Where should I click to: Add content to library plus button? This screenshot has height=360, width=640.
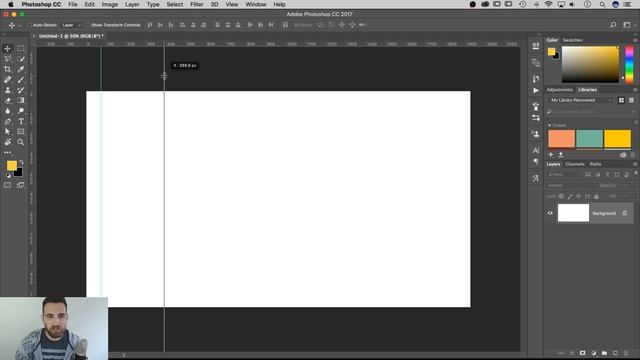click(551, 155)
